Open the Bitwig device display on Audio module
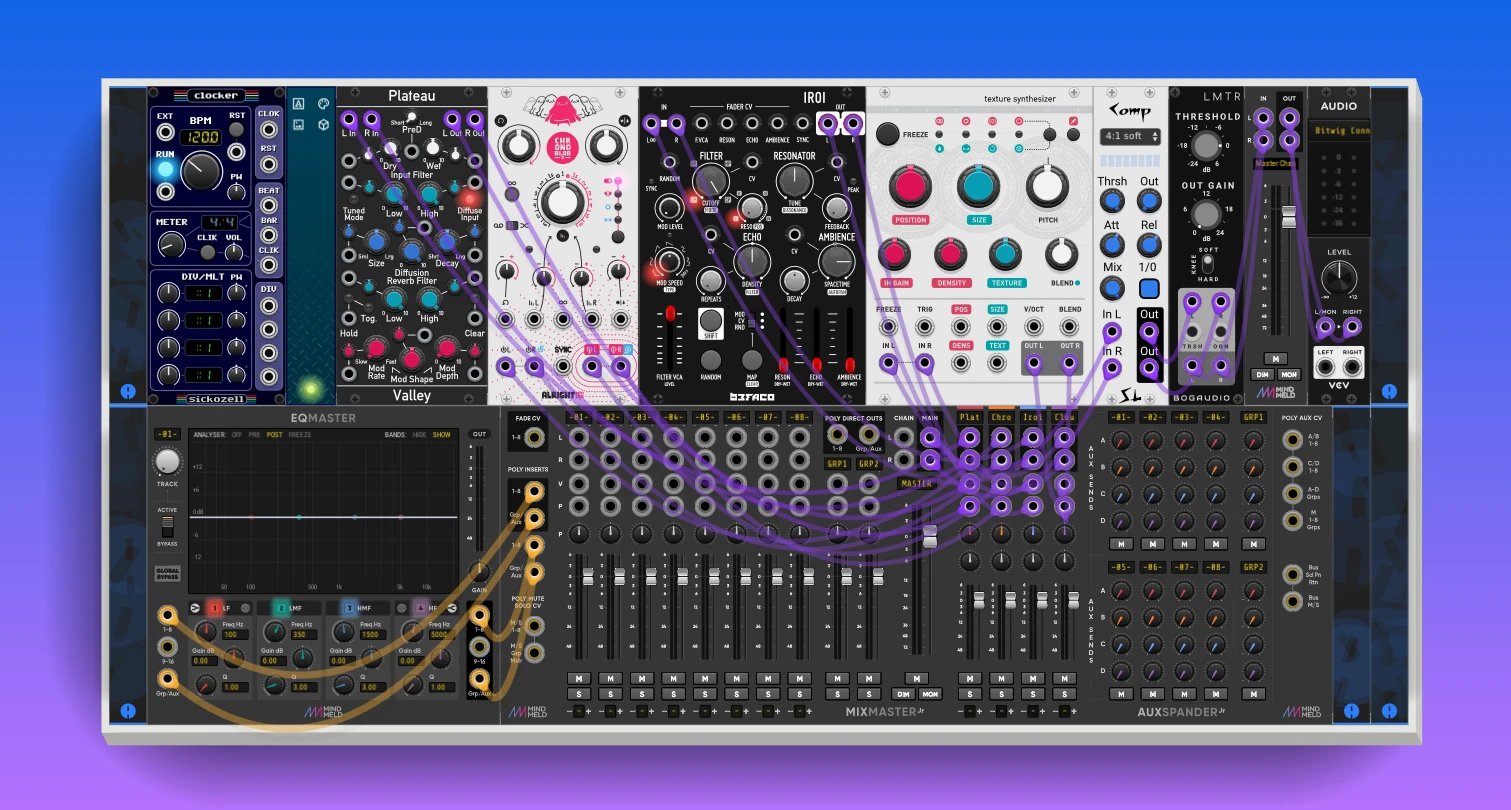The width and height of the screenshot is (1511, 810). (1338, 130)
